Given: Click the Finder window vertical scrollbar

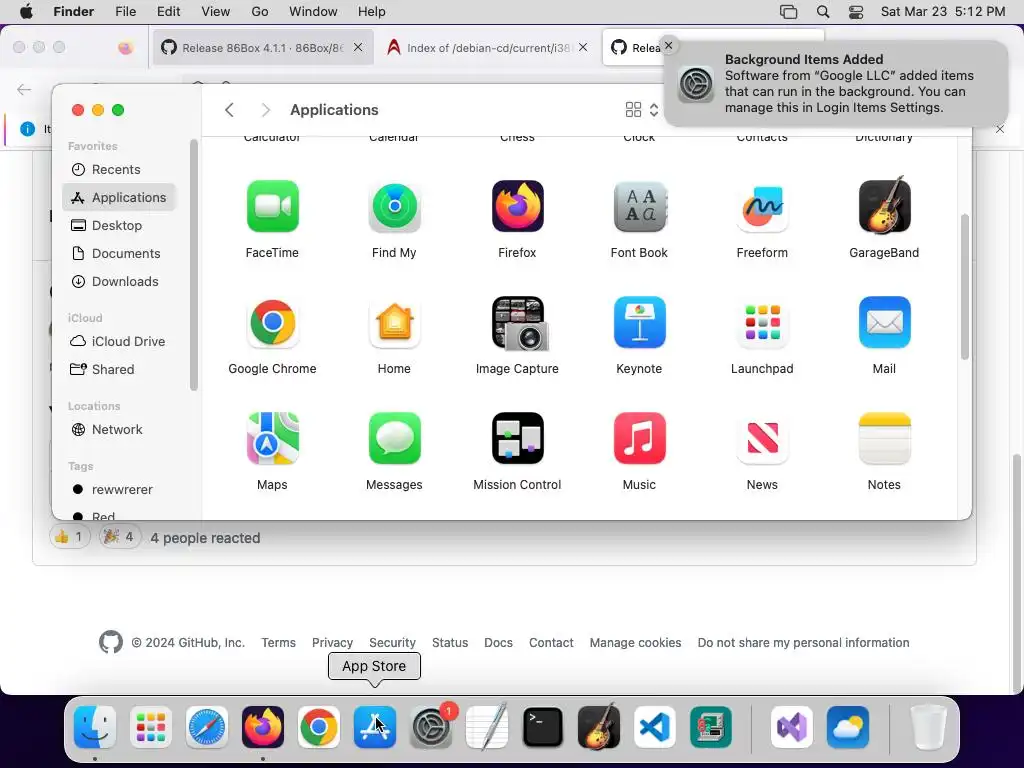Looking at the screenshot, I should pyautogui.click(x=965, y=287).
